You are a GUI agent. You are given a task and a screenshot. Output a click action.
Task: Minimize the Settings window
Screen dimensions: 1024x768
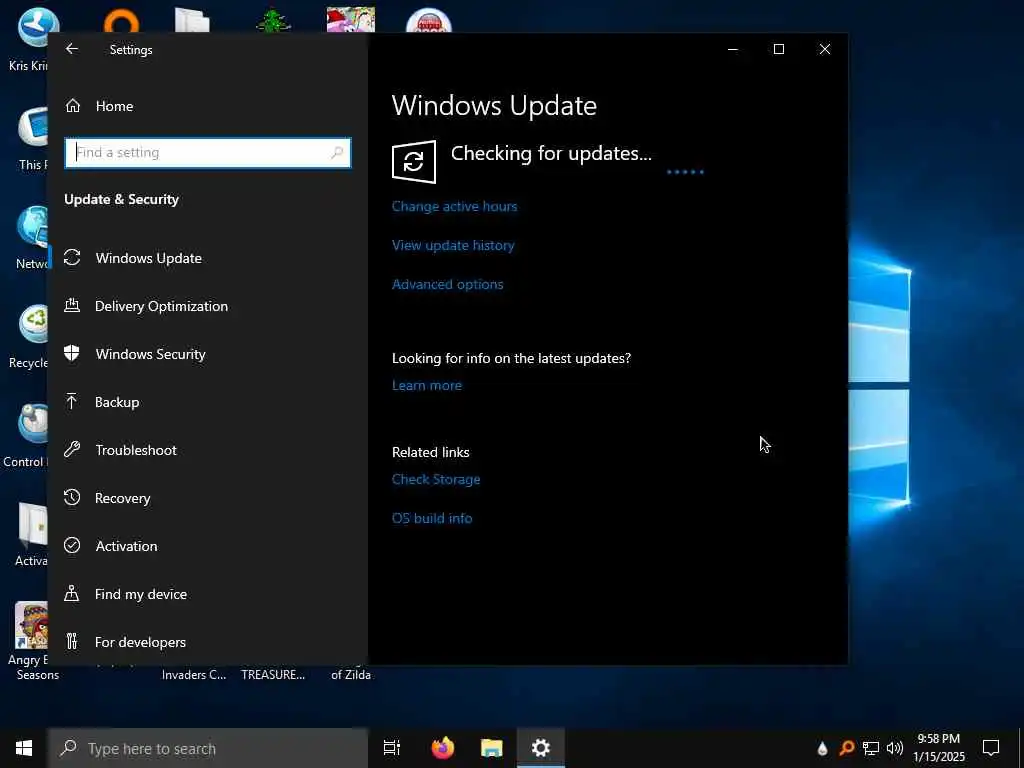pos(733,49)
